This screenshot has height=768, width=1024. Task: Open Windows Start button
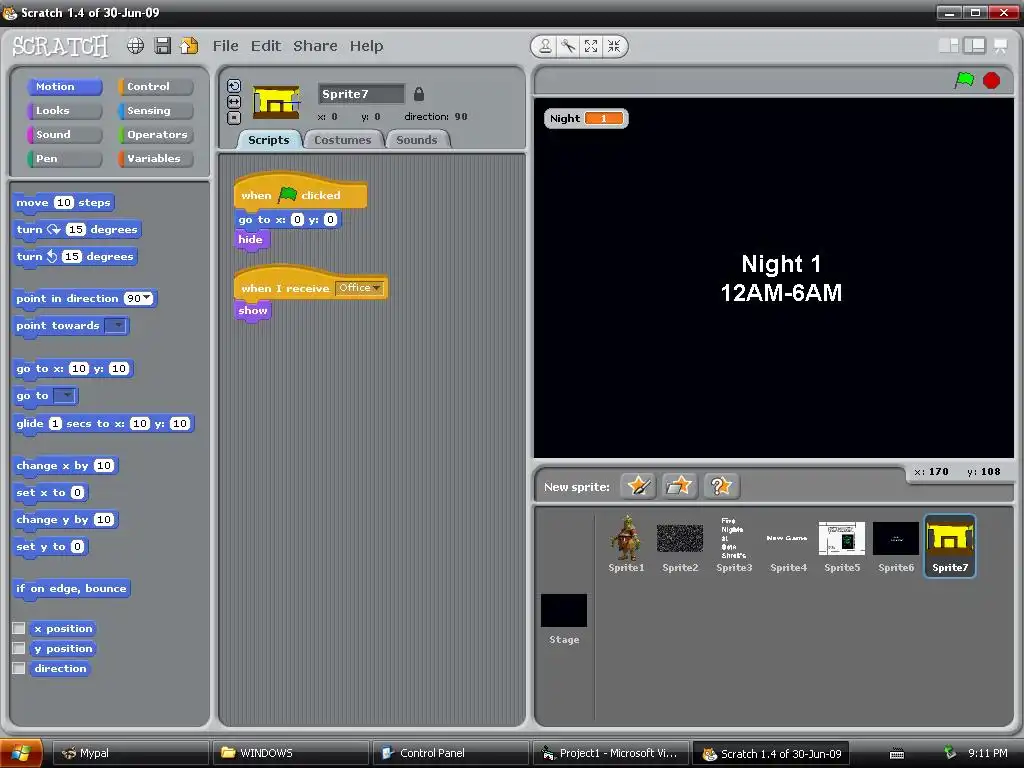pyautogui.click(x=22, y=753)
